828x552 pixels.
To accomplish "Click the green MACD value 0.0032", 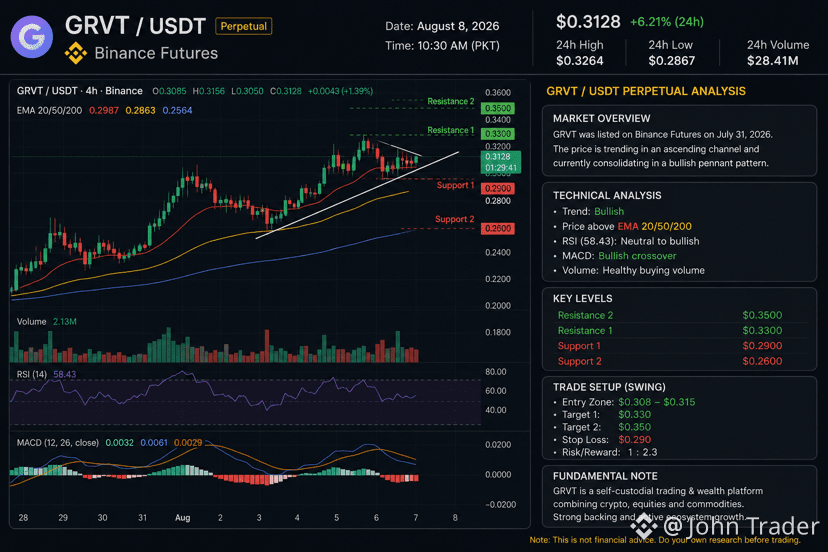I will 119,443.
